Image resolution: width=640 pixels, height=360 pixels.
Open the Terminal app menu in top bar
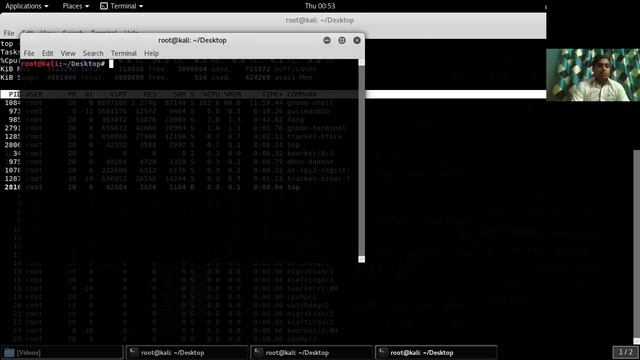point(122,6)
